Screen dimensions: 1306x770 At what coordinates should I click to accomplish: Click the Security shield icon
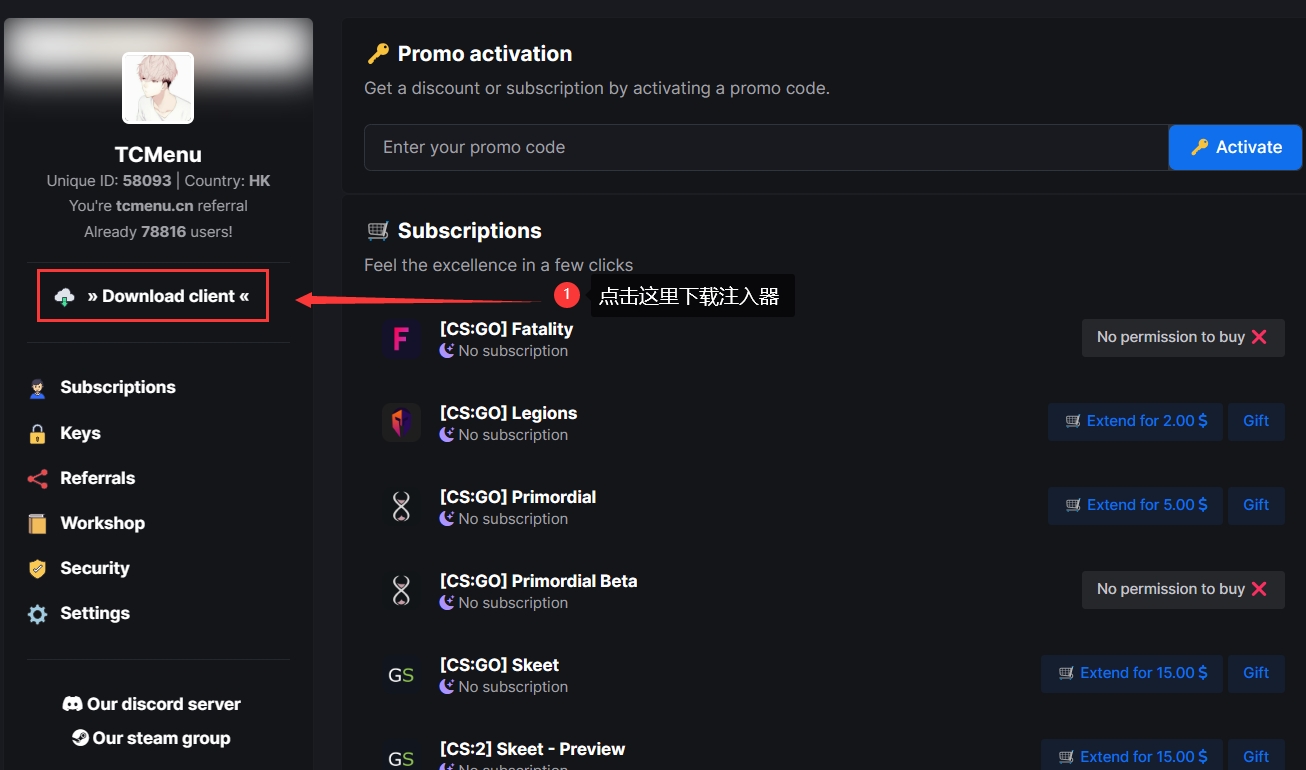[x=38, y=569]
